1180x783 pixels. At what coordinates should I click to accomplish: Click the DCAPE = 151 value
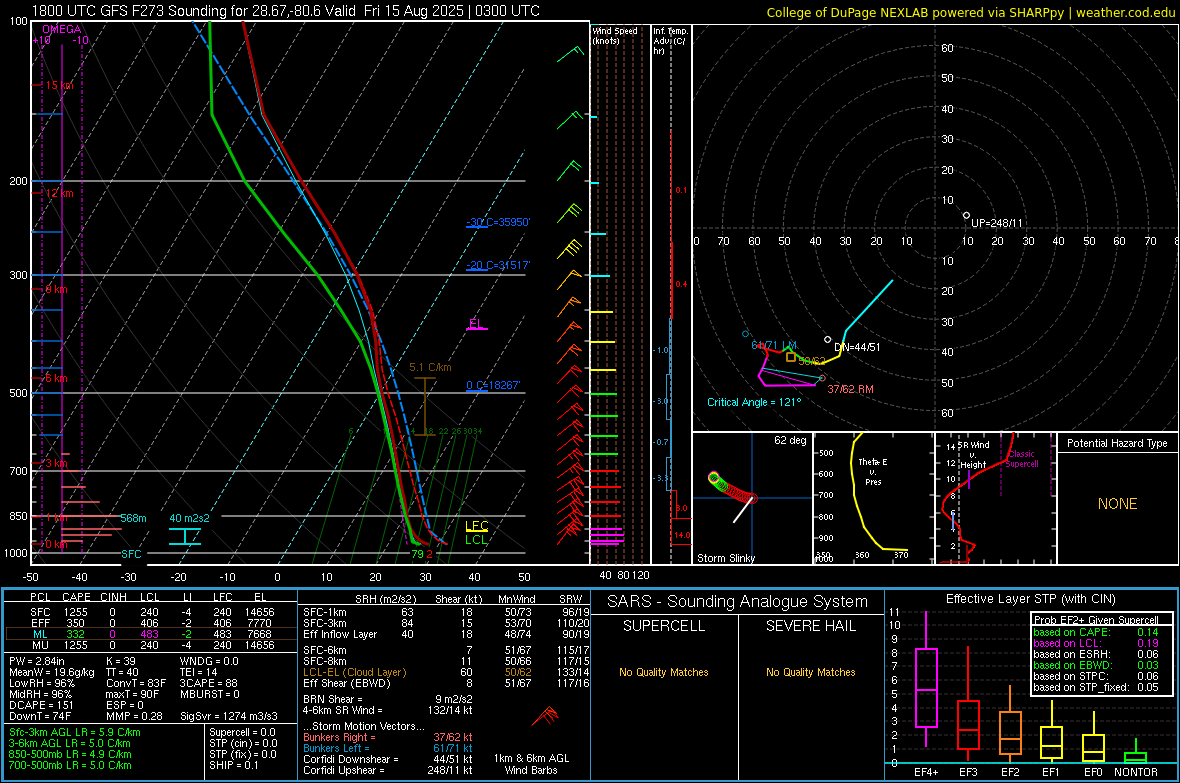click(41, 705)
